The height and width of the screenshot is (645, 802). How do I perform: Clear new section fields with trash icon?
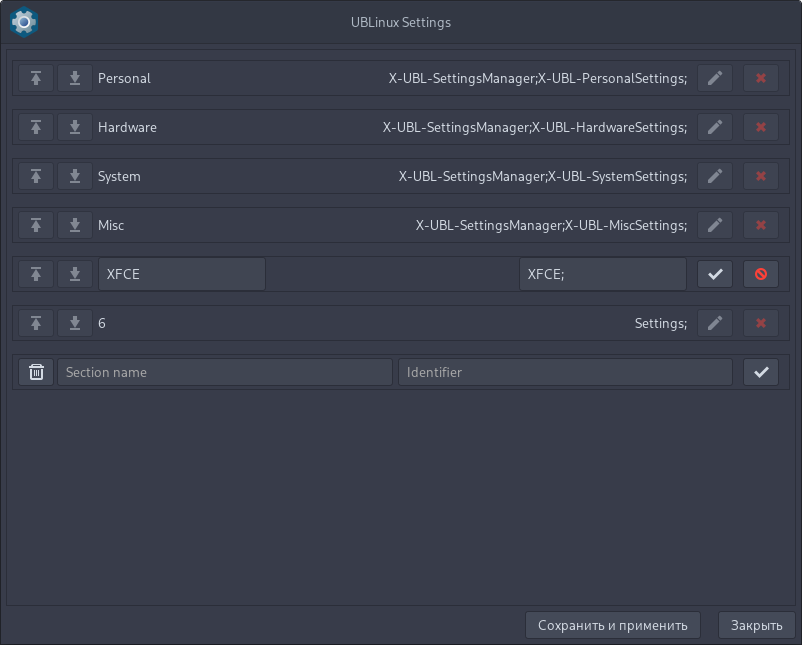coord(36,372)
